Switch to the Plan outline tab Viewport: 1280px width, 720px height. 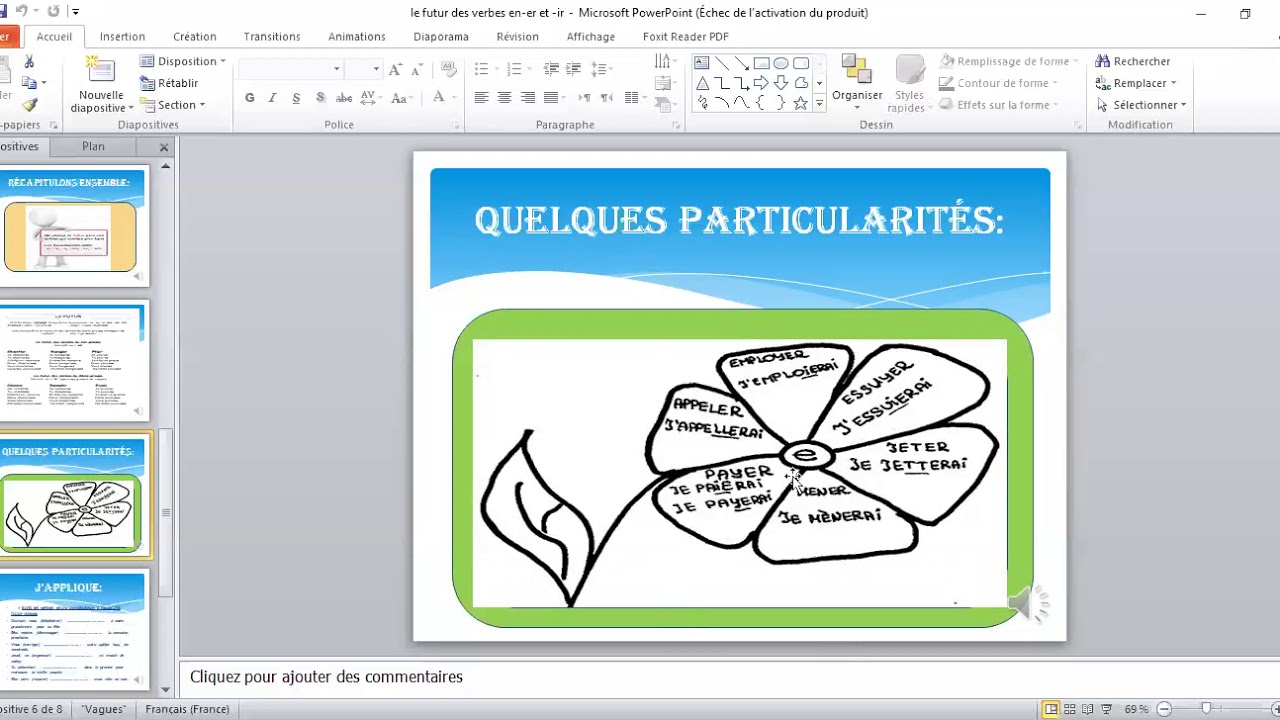[x=93, y=146]
